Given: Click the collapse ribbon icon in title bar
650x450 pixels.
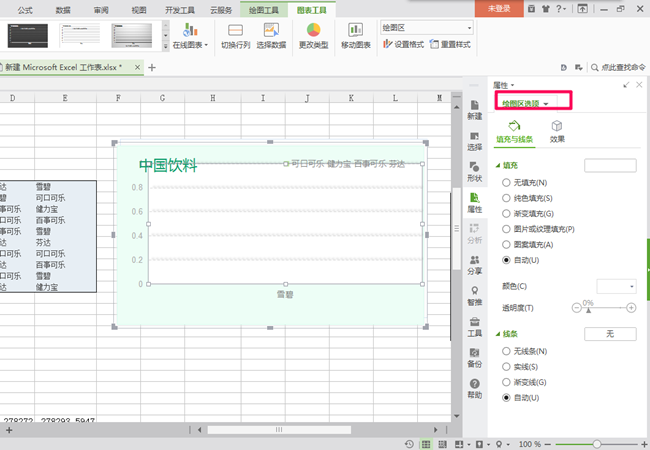Looking at the screenshot, I should 582,9.
